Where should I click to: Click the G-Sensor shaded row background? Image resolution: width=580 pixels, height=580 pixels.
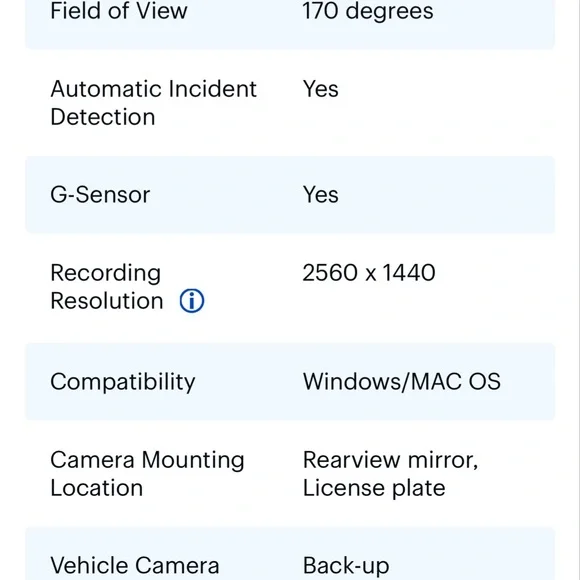[x=290, y=195]
